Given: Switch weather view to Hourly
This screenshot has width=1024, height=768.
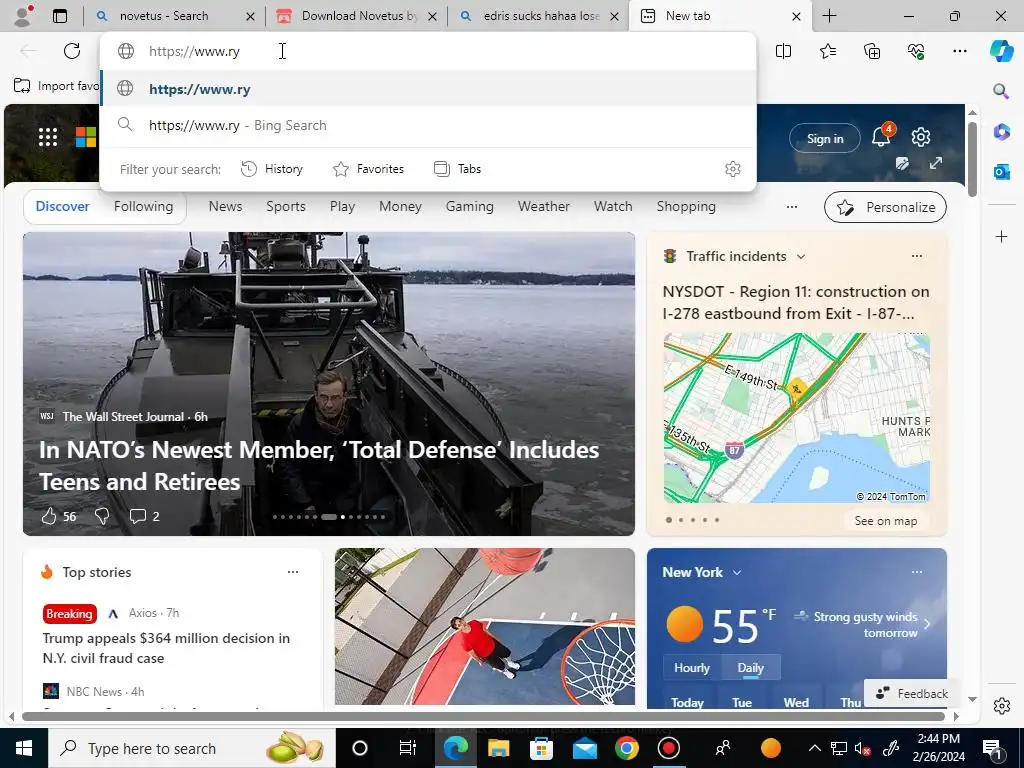Looking at the screenshot, I should [x=692, y=667].
